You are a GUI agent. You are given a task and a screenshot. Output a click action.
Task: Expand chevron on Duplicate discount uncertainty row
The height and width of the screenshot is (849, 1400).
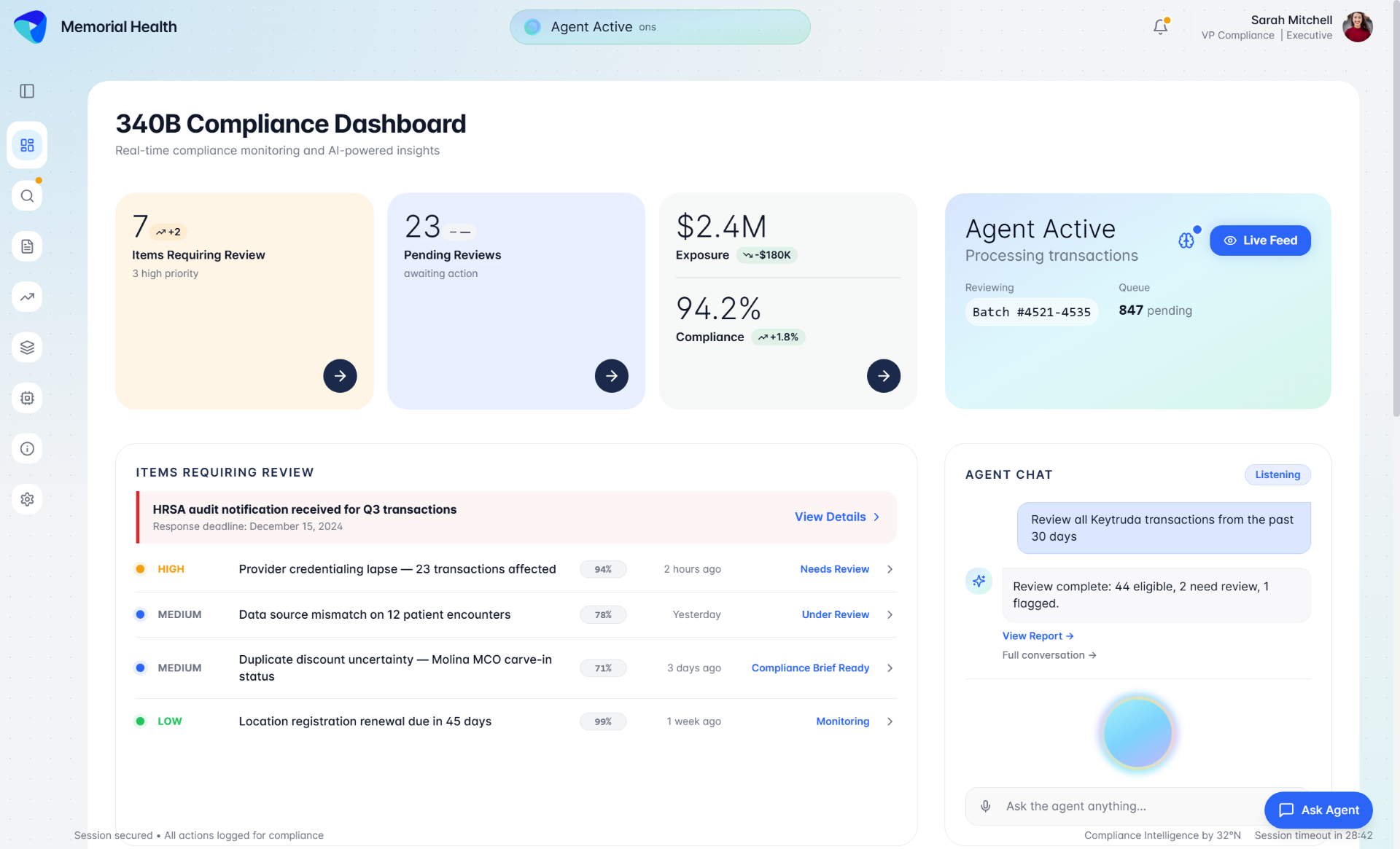coord(890,668)
